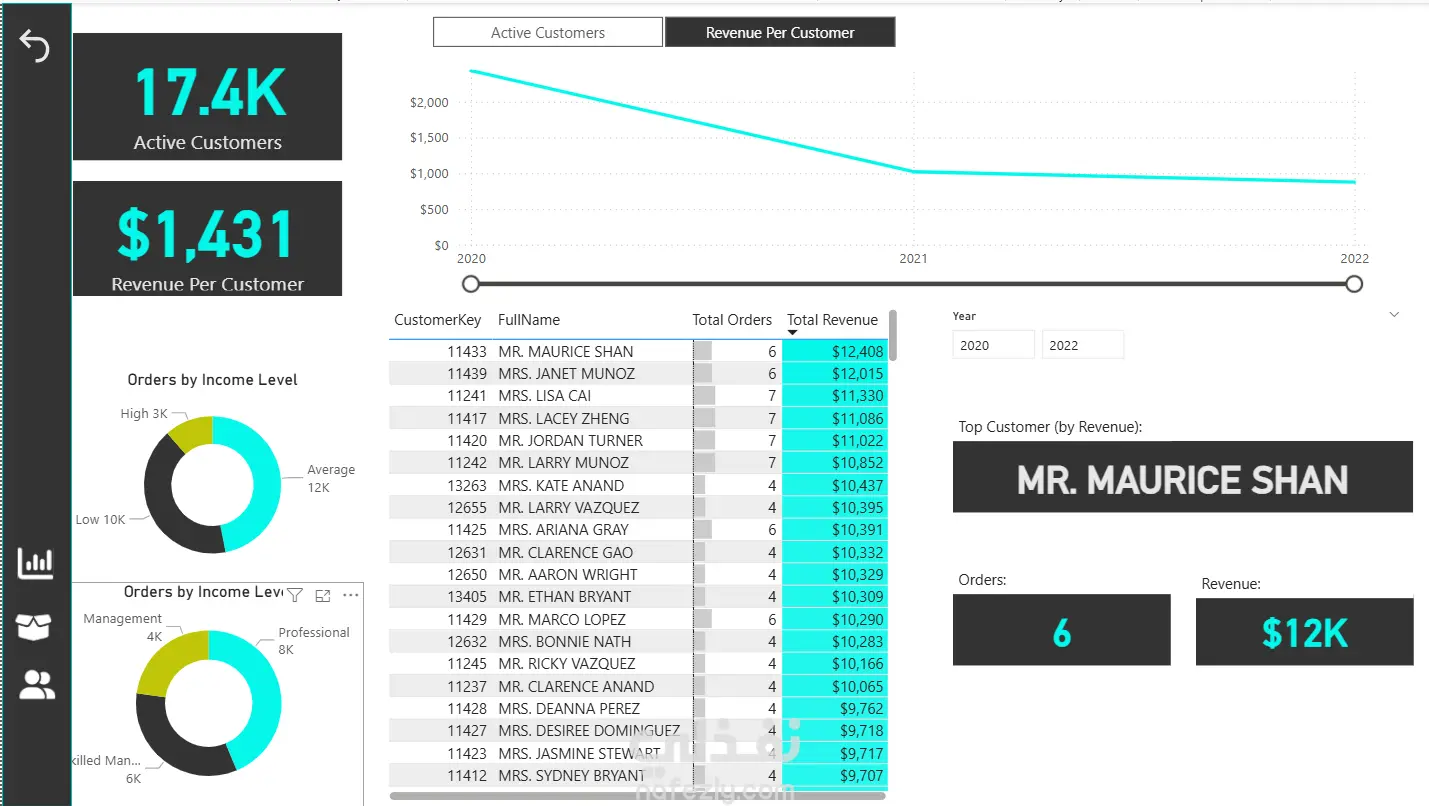Image resolution: width=1429 pixels, height=806 pixels.
Task: Click the $1,431 Revenue Per Customer card
Action: pyautogui.click(x=208, y=238)
